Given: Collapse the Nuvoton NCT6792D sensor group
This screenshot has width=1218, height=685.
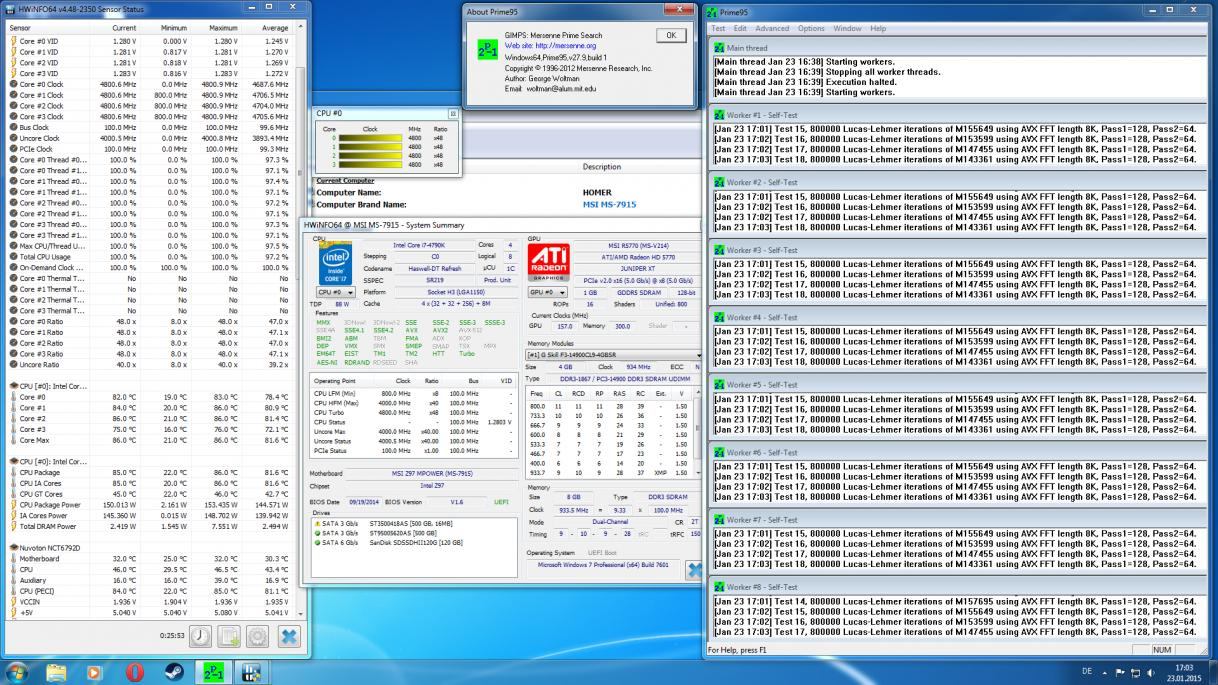Looking at the screenshot, I should [13, 548].
